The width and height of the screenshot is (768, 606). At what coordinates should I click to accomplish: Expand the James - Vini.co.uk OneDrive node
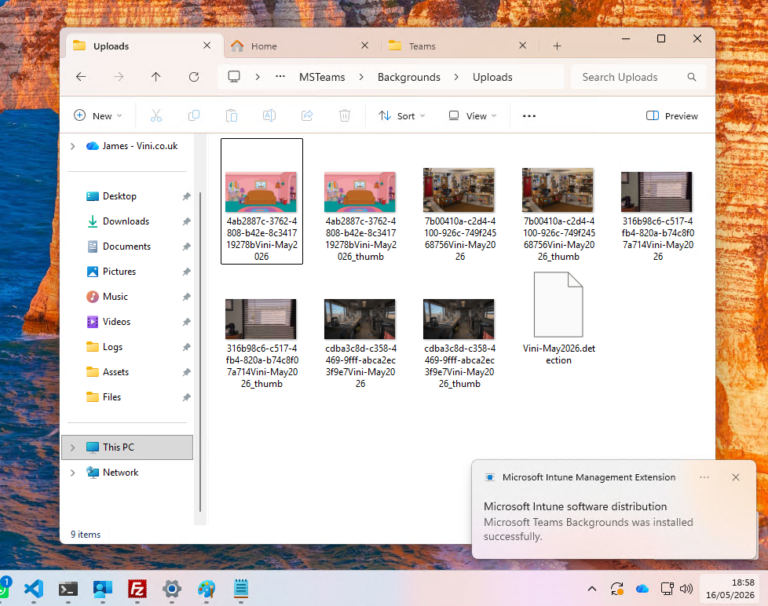point(73,146)
